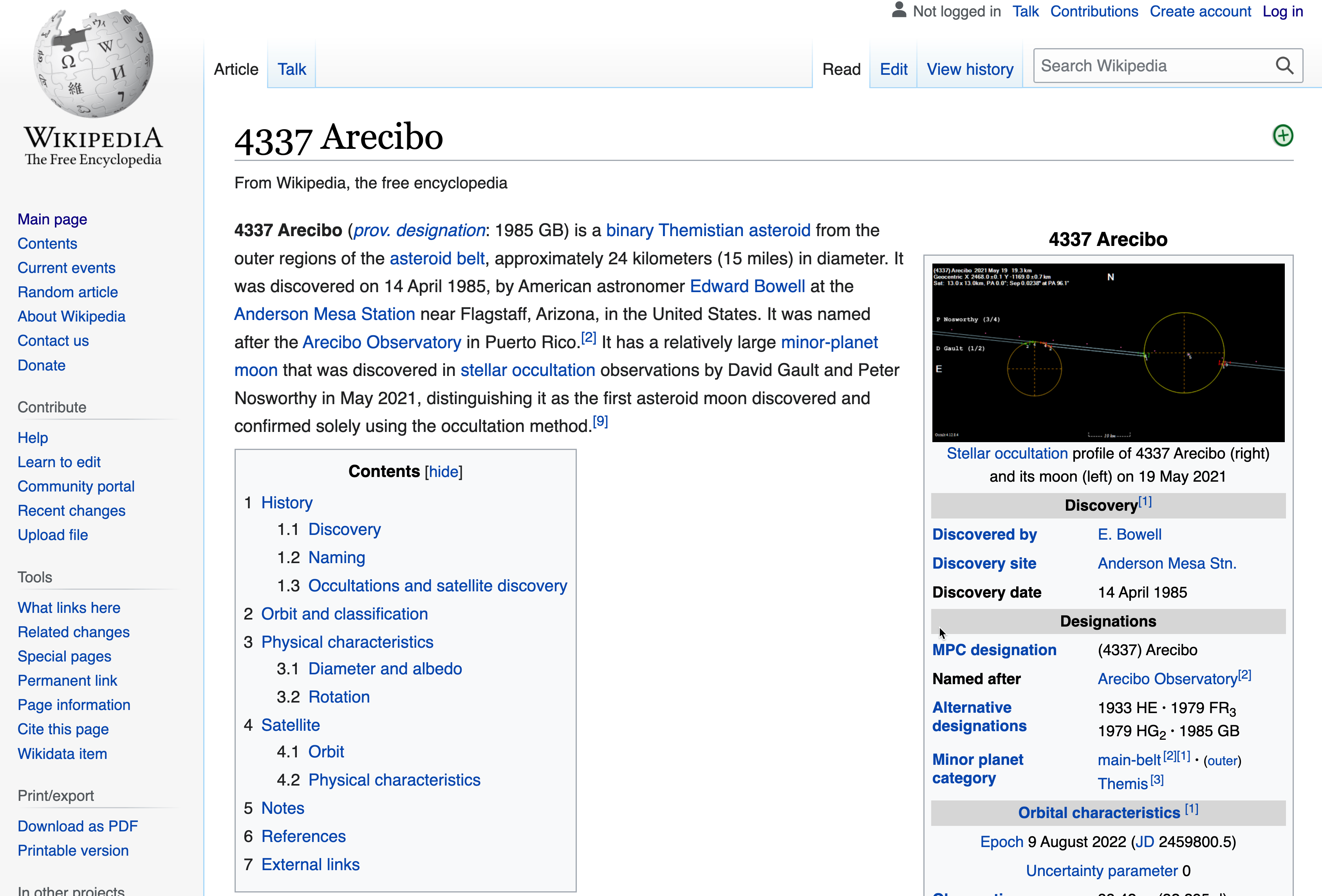Screen dimensions: 1322x896
Task: Open the View history tab
Action: coord(969,69)
